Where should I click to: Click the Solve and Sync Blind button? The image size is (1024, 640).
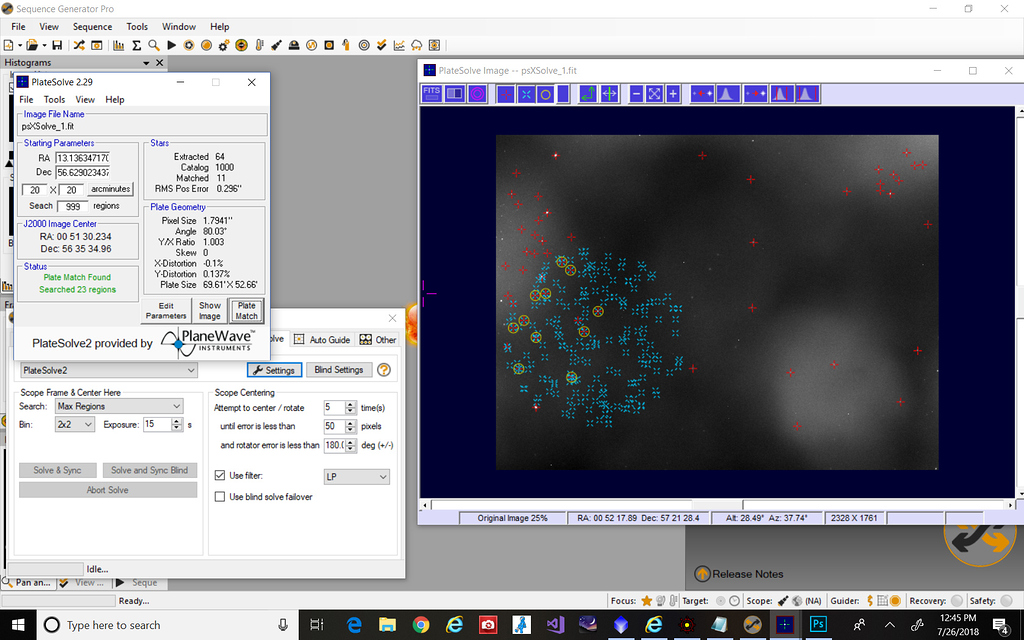(x=149, y=470)
